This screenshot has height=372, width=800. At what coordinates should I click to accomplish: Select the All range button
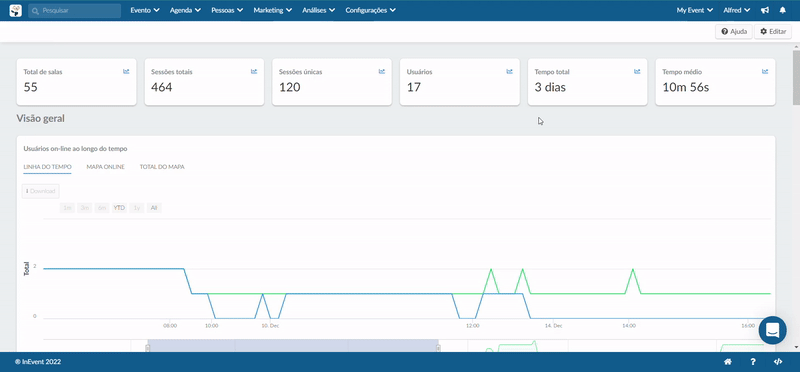point(154,208)
